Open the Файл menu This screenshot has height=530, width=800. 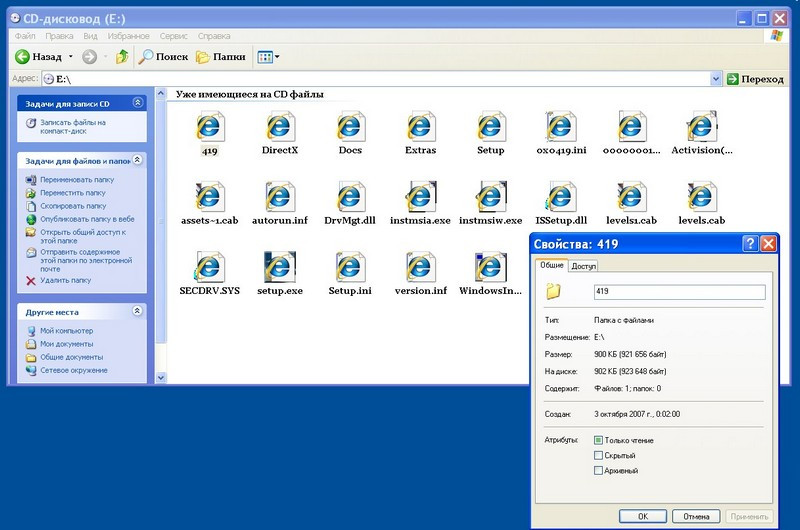click(x=25, y=36)
